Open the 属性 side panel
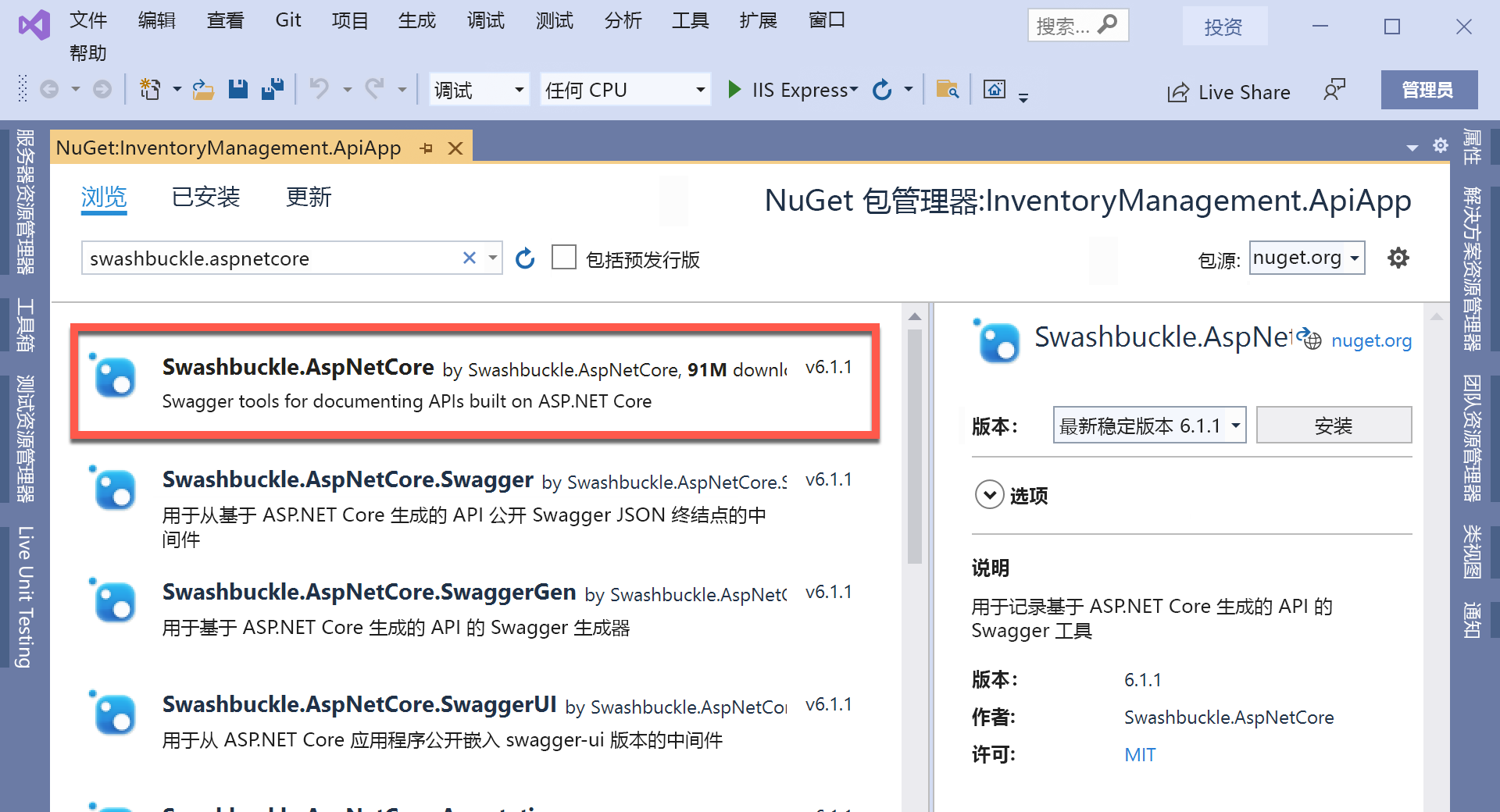Screen dimensions: 1500x812 pyautogui.click(x=1473, y=147)
